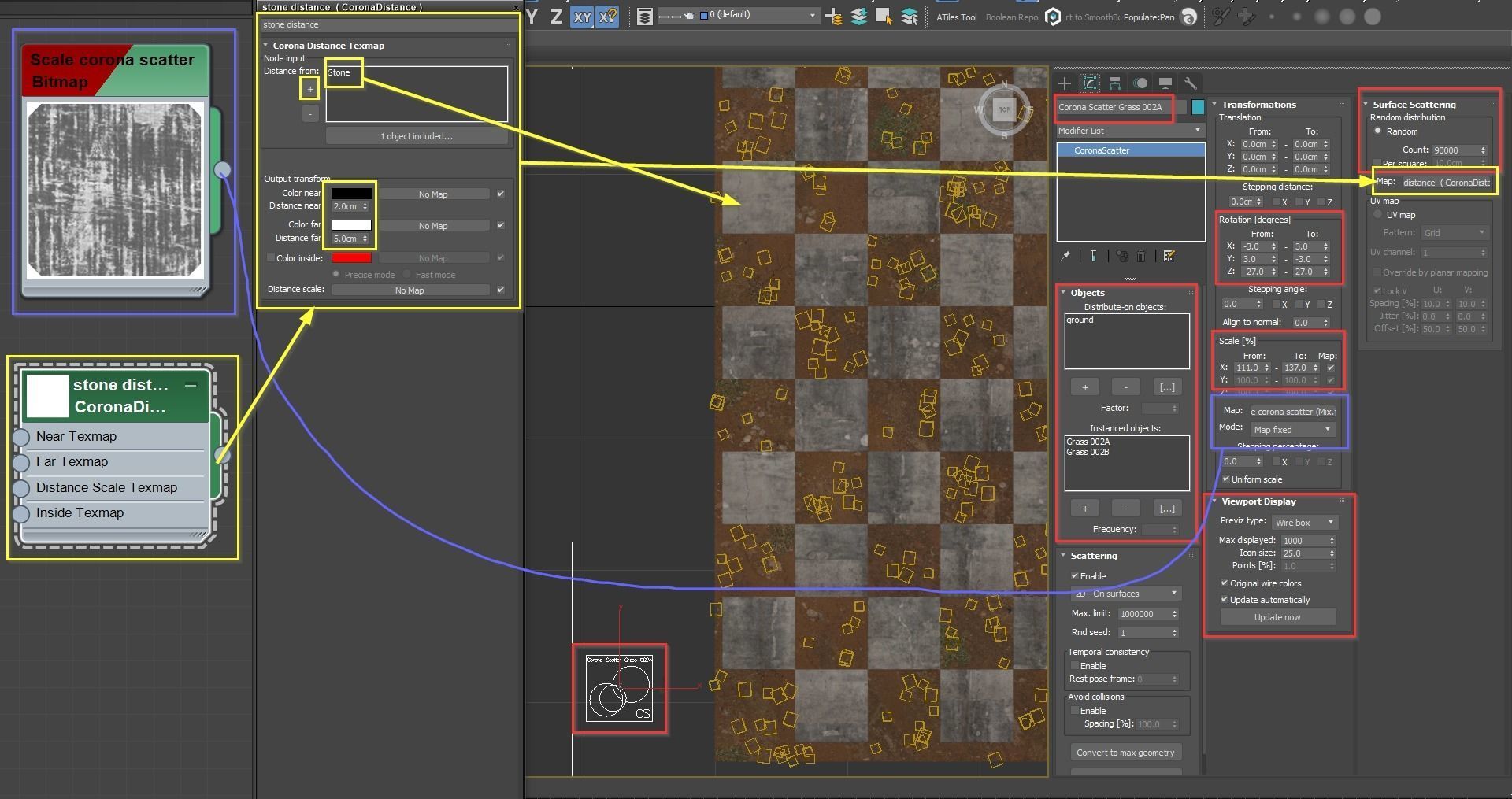This screenshot has height=799, width=1512.
Task: Remove modifier with the trash icon
Action: 1140,256
